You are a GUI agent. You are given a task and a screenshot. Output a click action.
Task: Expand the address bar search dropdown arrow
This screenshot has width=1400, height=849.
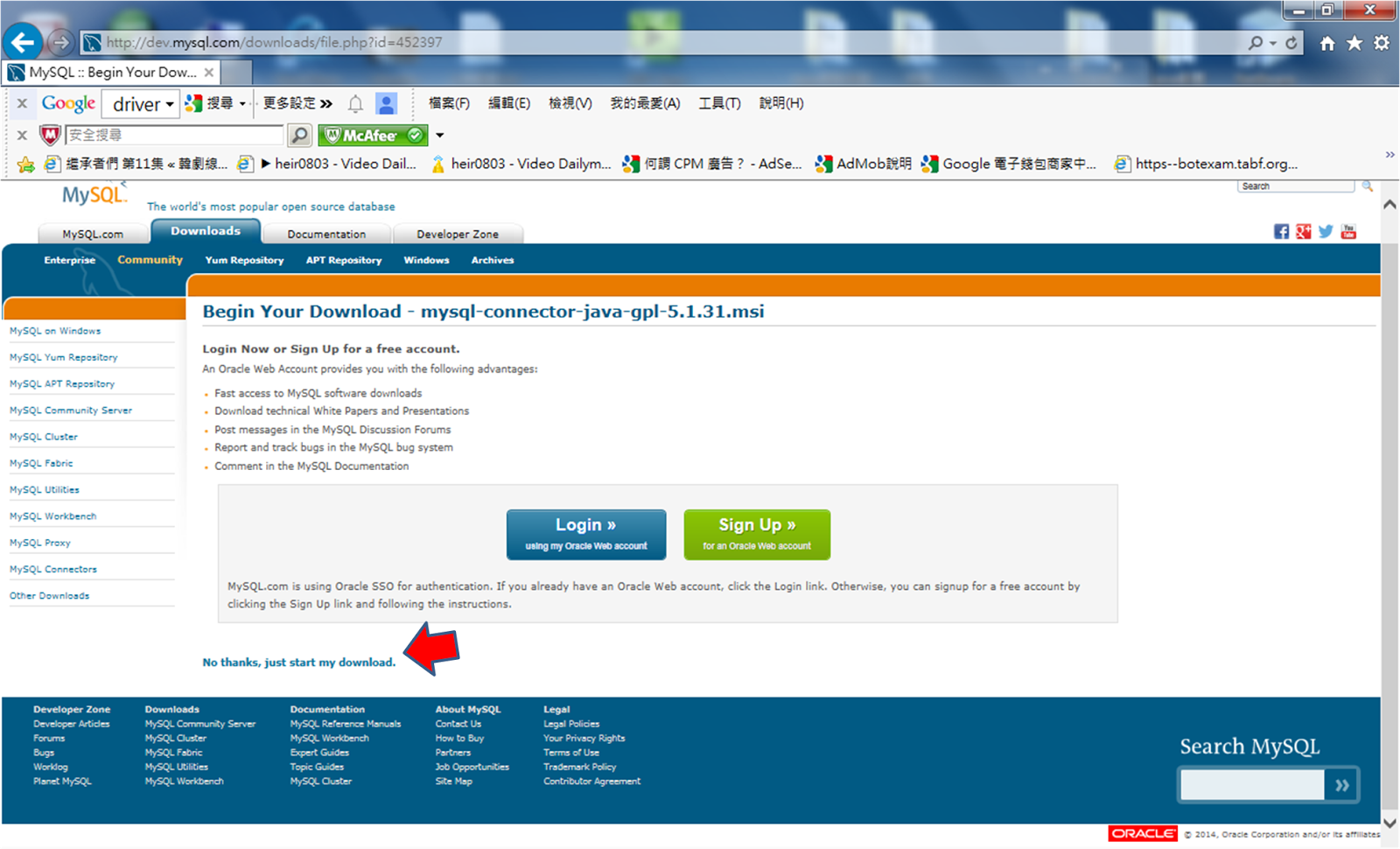point(1273,43)
